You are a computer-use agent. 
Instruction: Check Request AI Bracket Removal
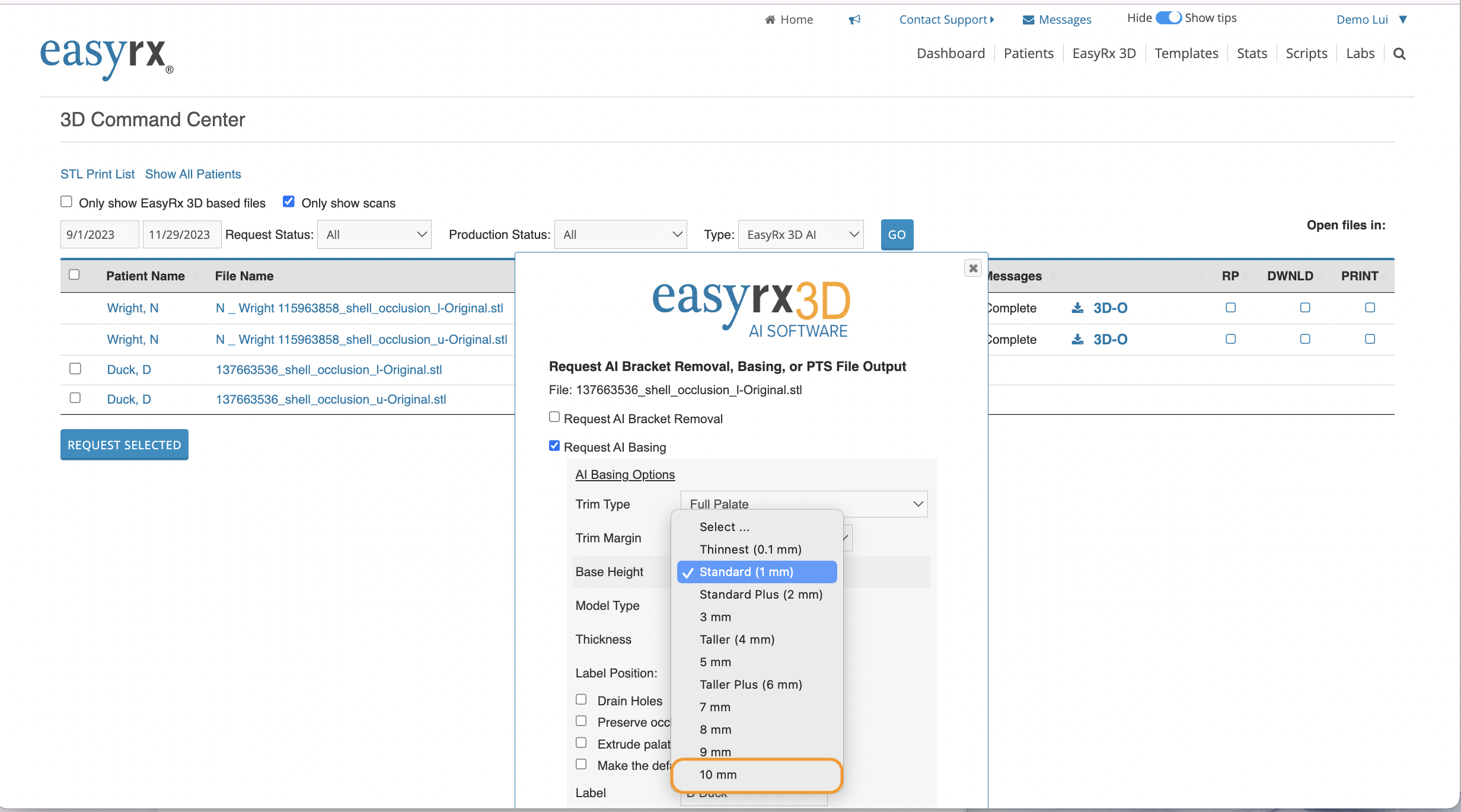click(554, 417)
